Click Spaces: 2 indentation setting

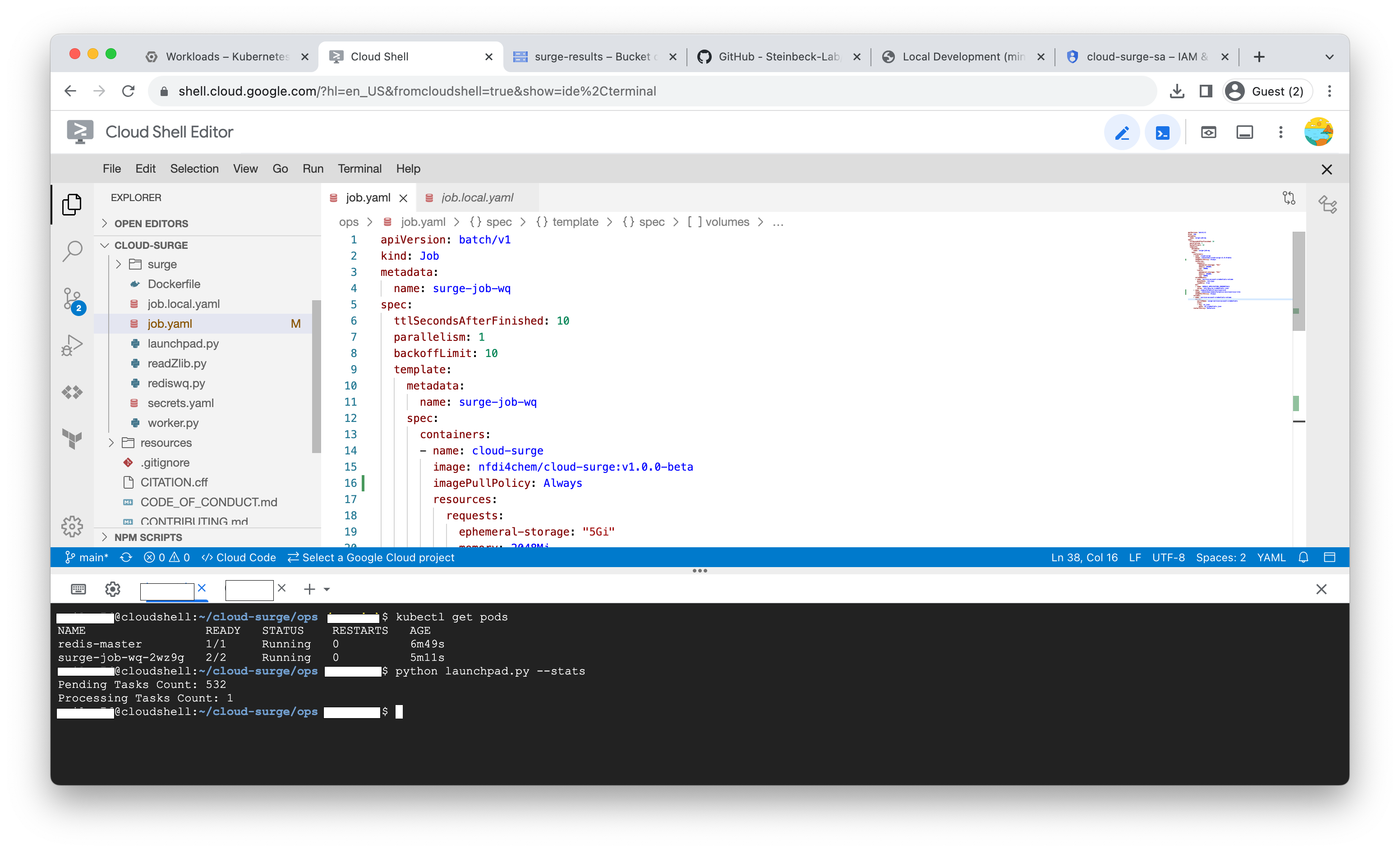coord(1220,557)
